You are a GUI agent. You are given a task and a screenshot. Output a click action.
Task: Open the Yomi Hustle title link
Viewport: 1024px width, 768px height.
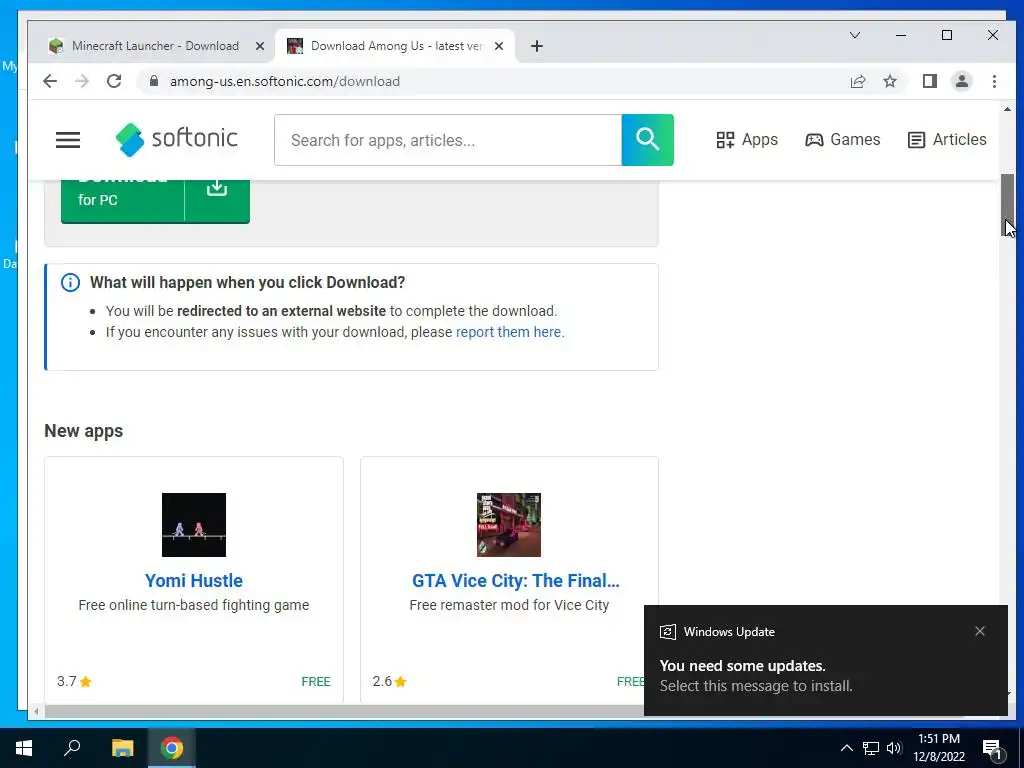click(194, 581)
